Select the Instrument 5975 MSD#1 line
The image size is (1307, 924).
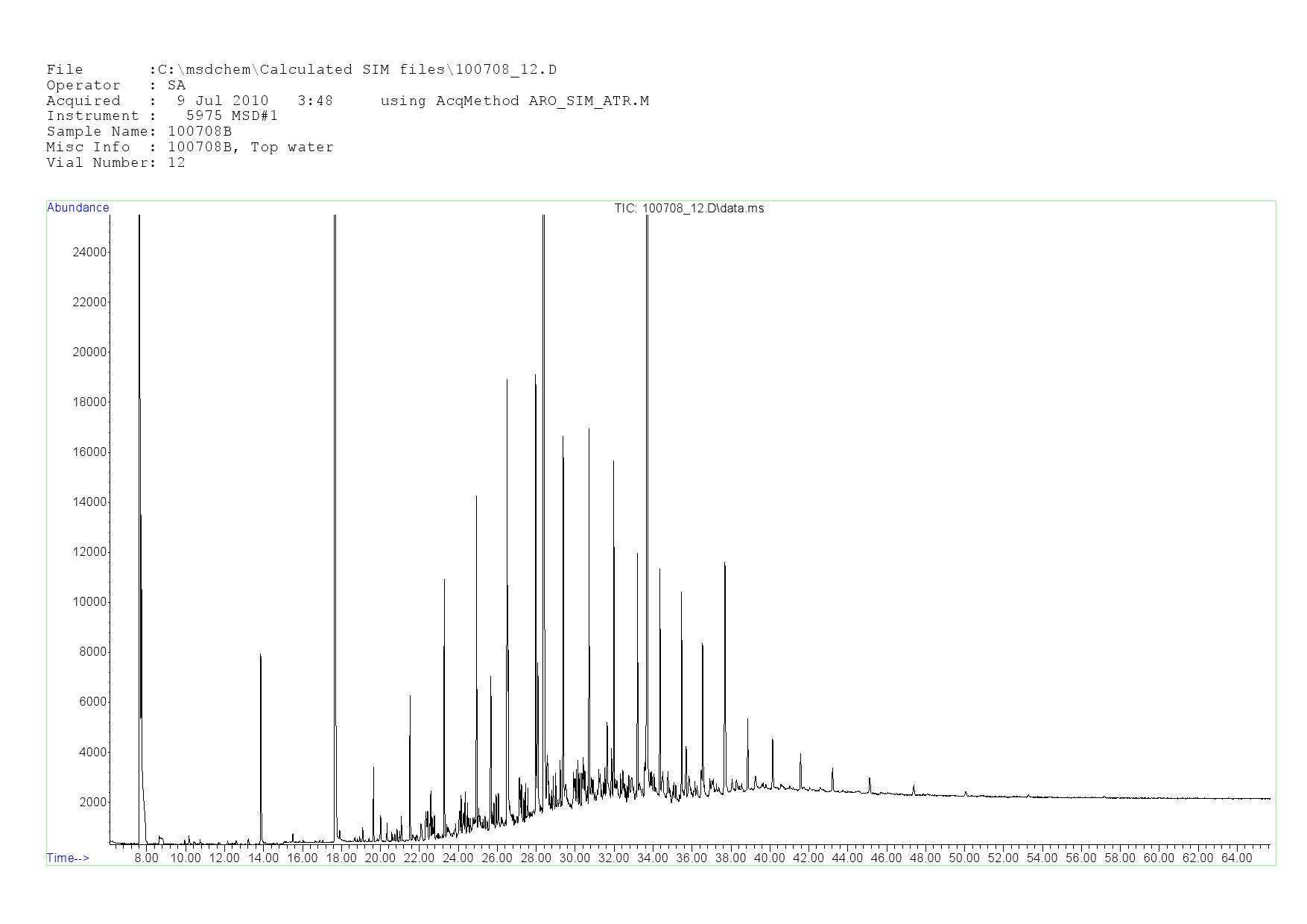click(x=162, y=116)
